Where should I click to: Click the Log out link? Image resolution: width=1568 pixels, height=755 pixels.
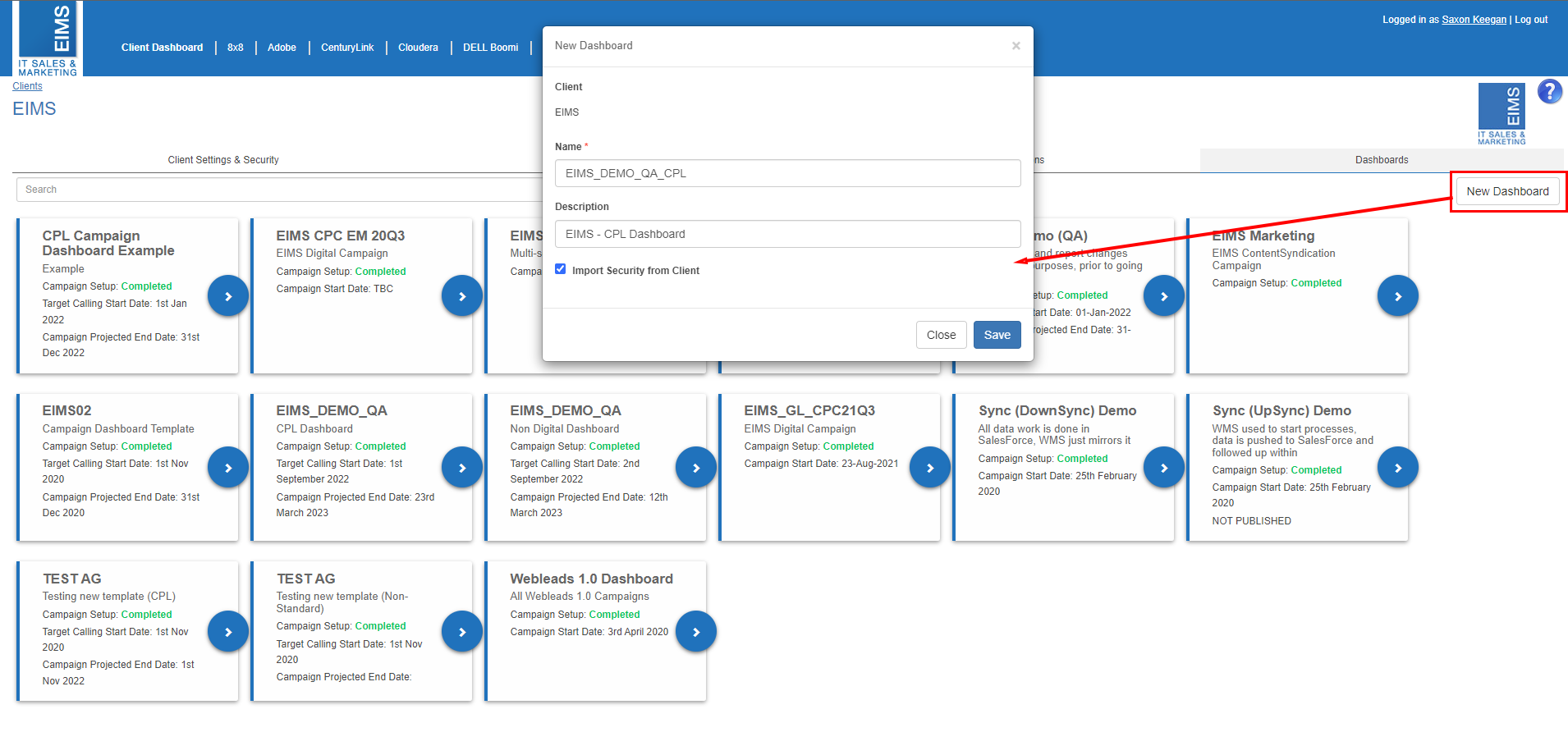pyautogui.click(x=1531, y=20)
